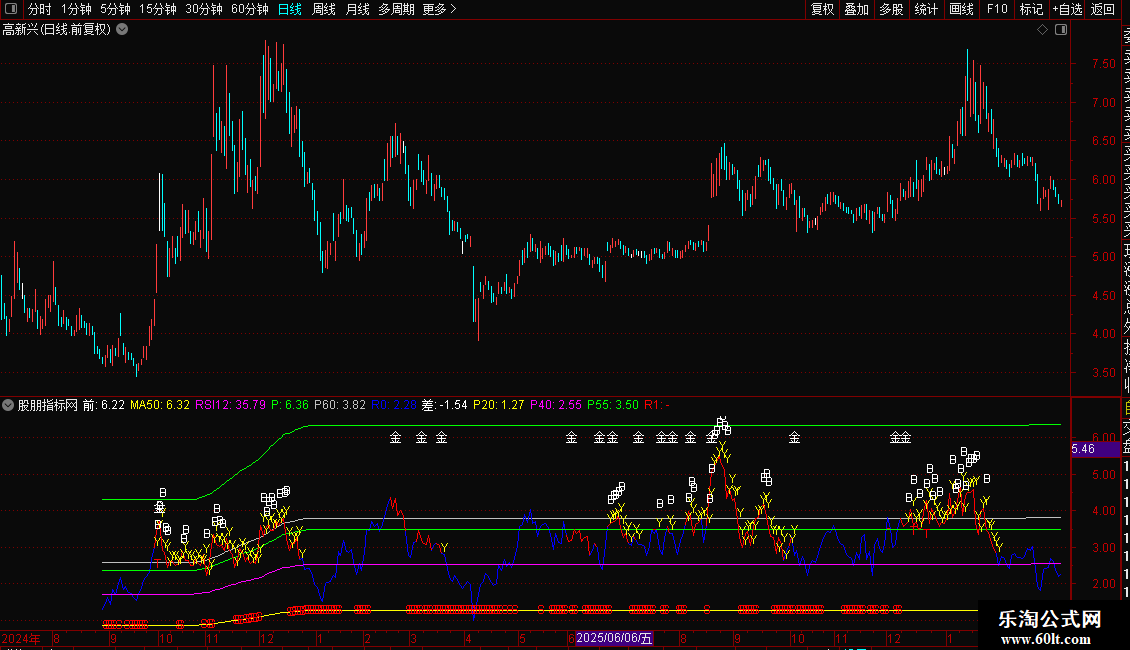This screenshot has height=650, width=1130.
Task: Activate the 画线 drawing tool
Action: (x=961, y=9)
